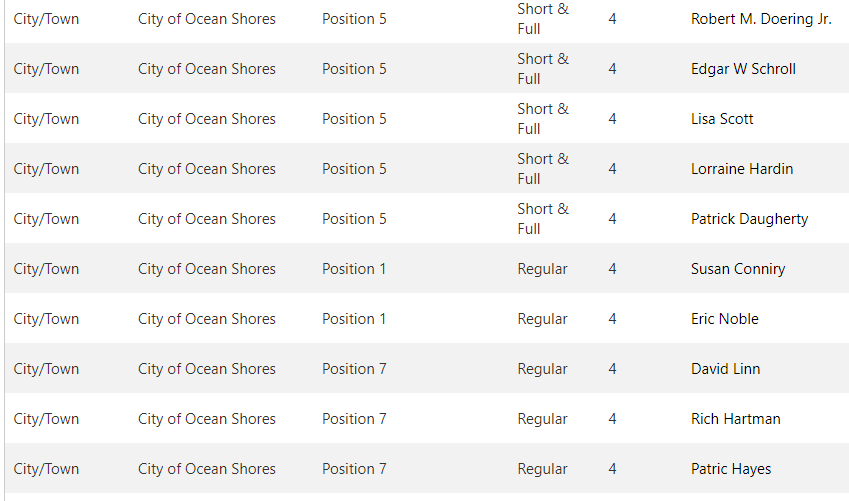Click Eric Noble's name cell

[724, 319]
